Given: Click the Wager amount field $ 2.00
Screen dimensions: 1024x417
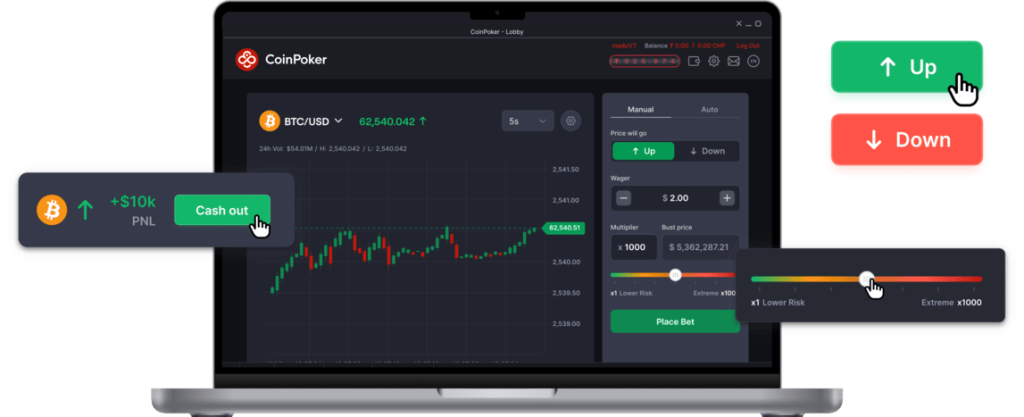Looking at the screenshot, I should pos(675,198).
